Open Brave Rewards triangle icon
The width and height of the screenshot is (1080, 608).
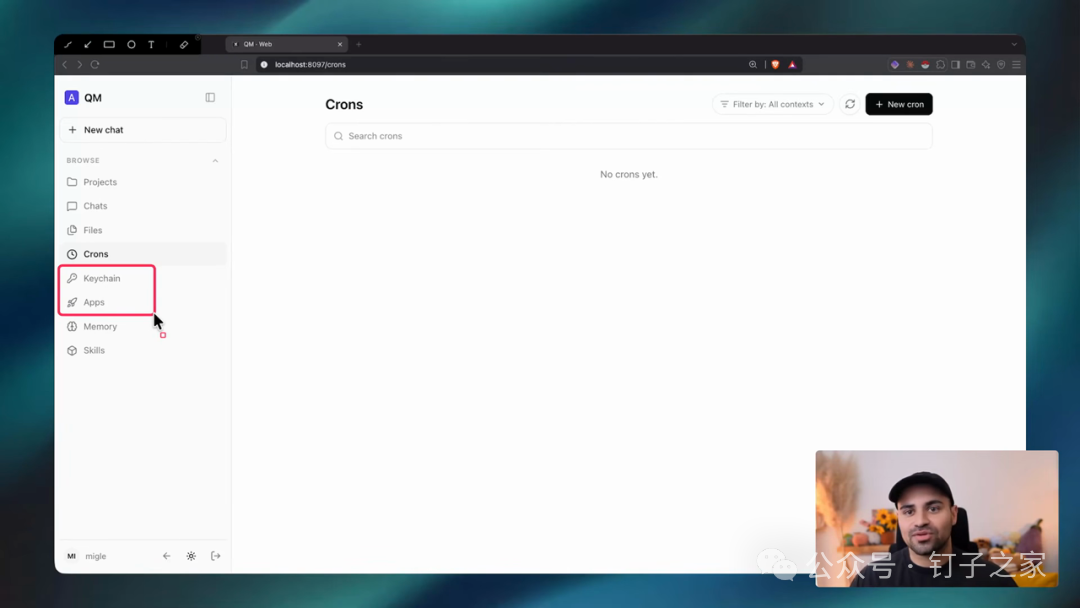pos(792,65)
